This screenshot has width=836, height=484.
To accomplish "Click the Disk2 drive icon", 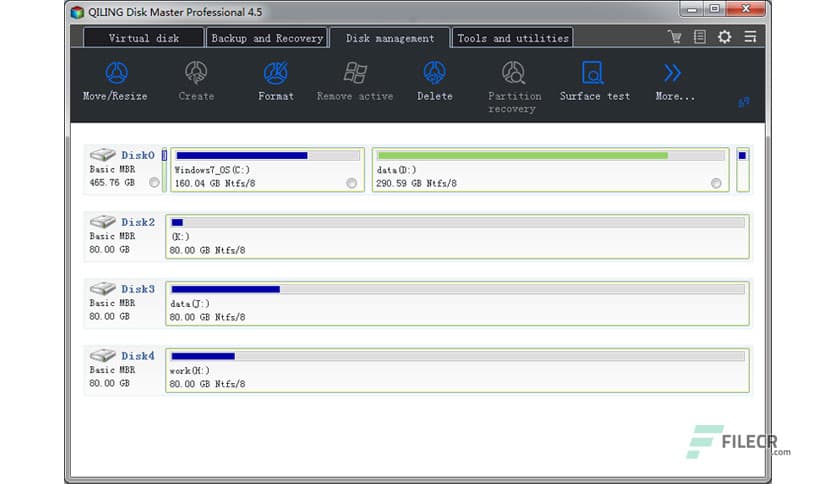I will coord(102,221).
